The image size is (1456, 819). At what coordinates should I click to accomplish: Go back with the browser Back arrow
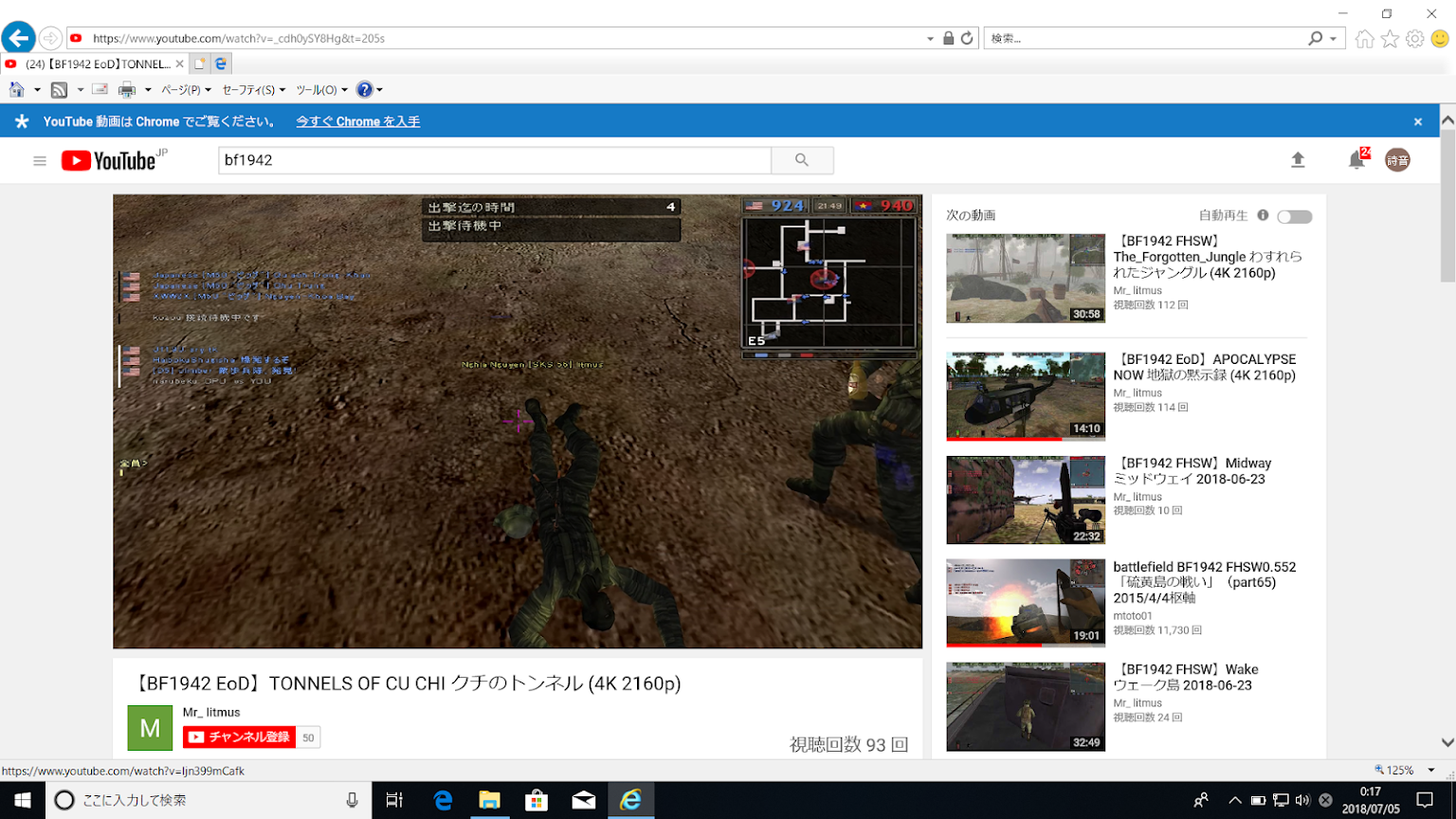pos(18,38)
